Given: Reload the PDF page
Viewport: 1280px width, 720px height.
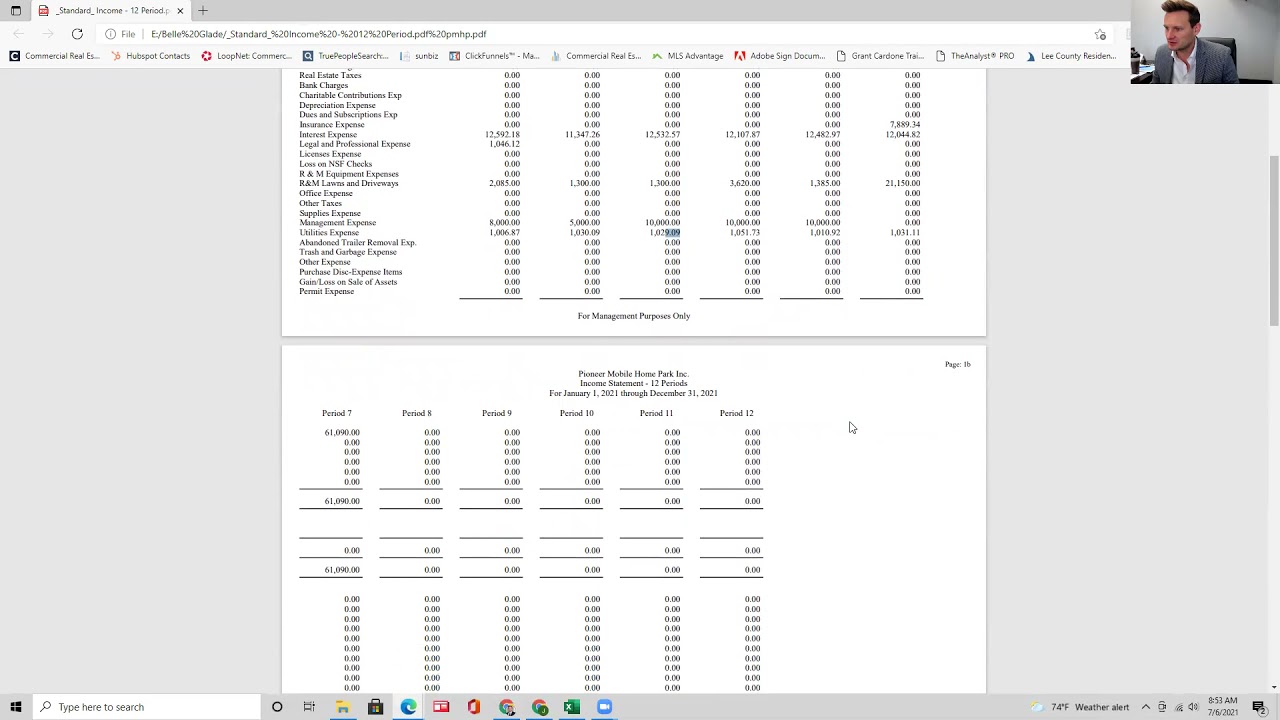Looking at the screenshot, I should coord(77,34).
